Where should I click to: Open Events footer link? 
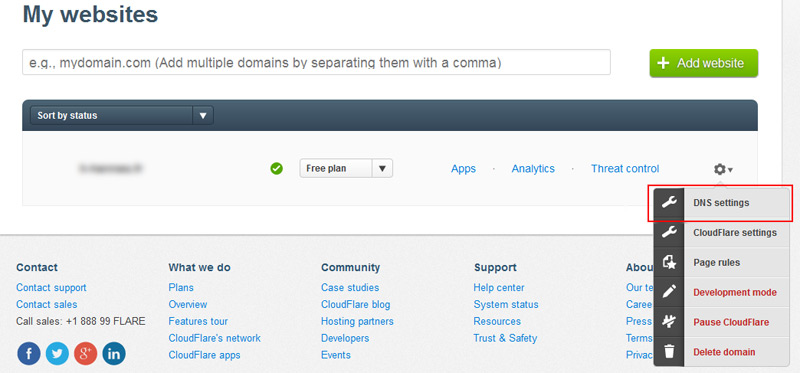[x=336, y=355]
